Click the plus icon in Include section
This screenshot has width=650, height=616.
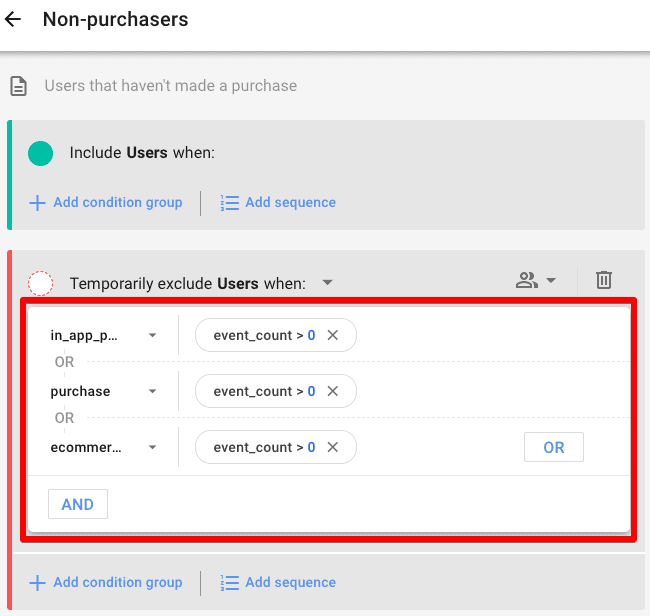point(37,203)
